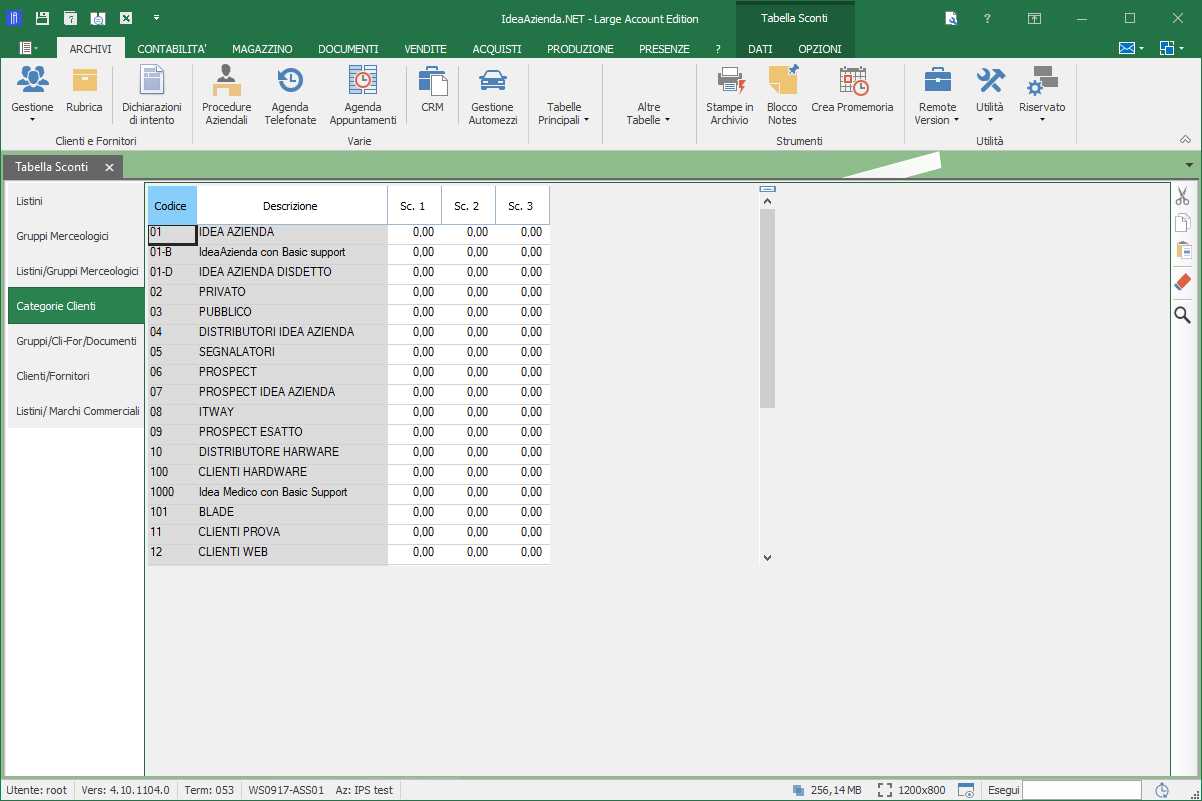
Task: Expand the Altre Tabelle dropdown
Action: tap(649, 113)
